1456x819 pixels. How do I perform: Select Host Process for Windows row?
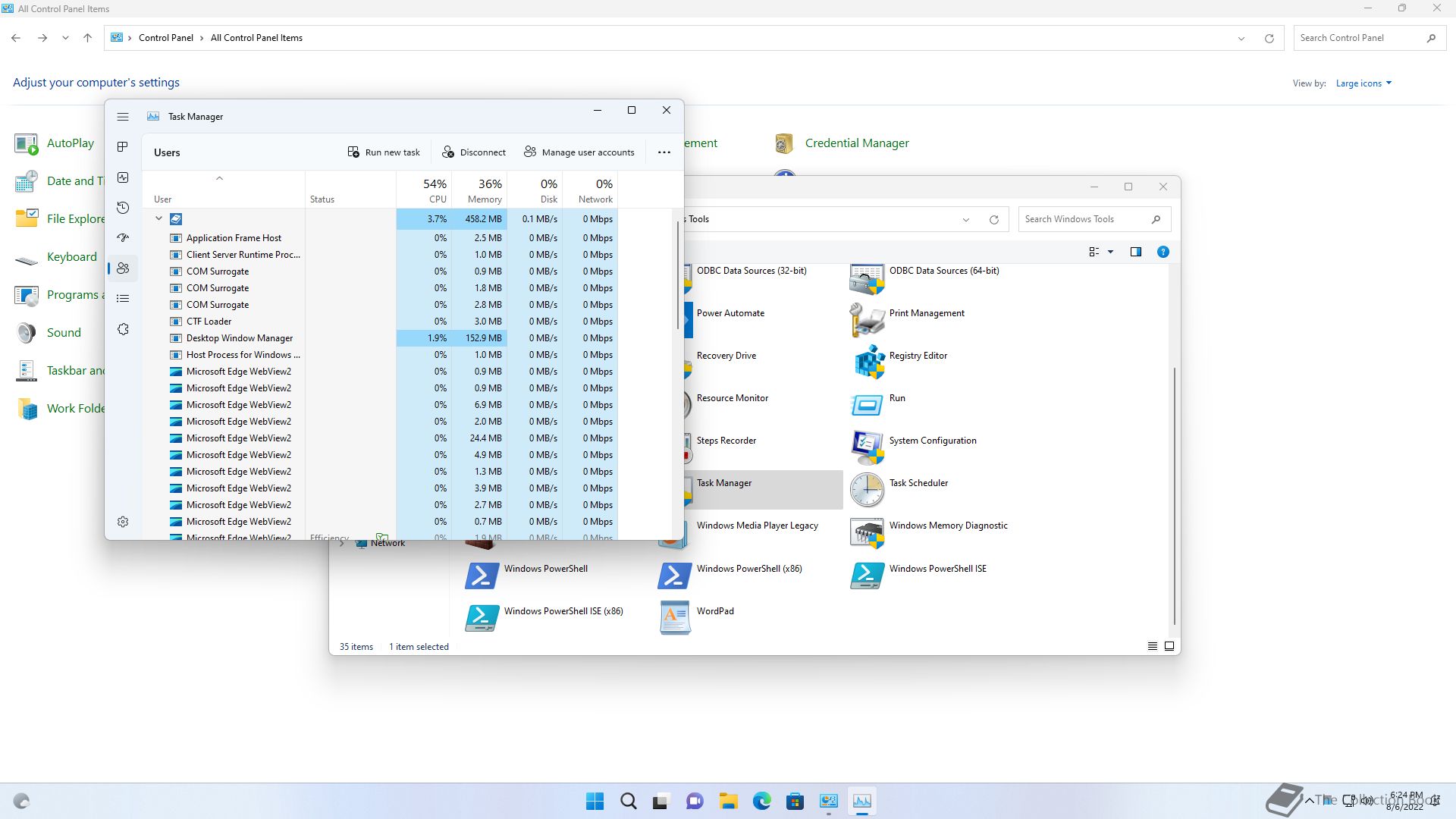click(380, 355)
